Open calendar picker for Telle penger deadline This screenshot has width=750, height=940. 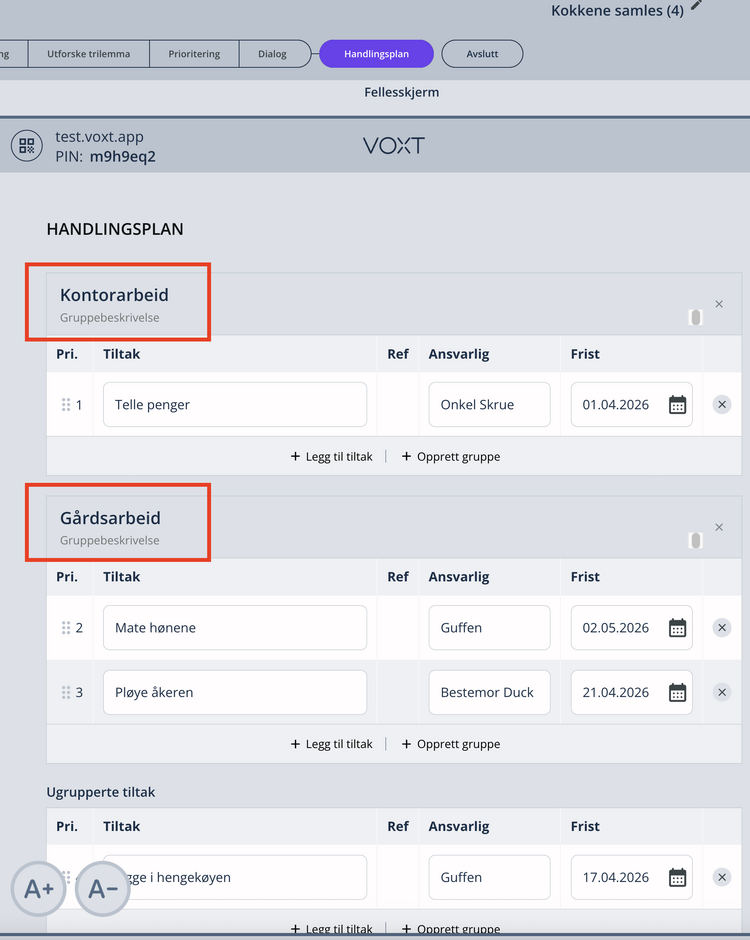tap(677, 405)
